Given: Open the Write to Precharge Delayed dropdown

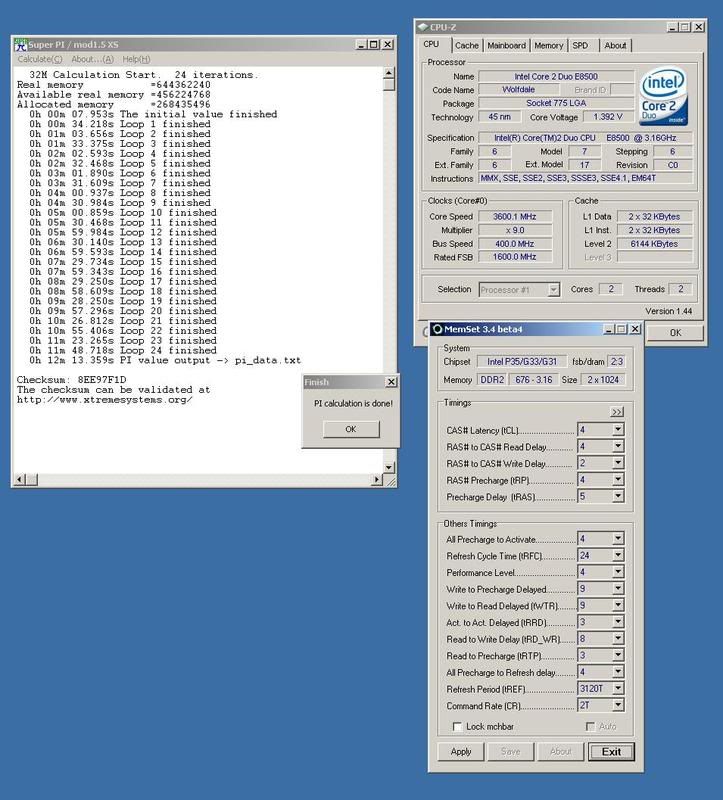Looking at the screenshot, I should (x=618, y=589).
